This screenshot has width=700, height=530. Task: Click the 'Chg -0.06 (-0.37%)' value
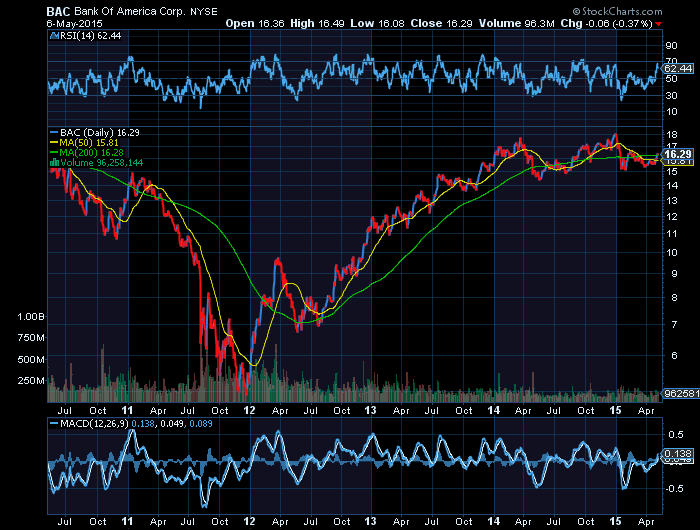tap(607, 24)
